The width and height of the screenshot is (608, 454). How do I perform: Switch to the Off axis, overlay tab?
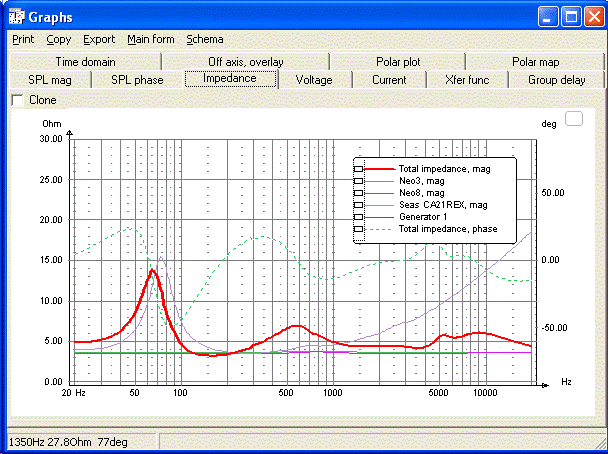246,62
